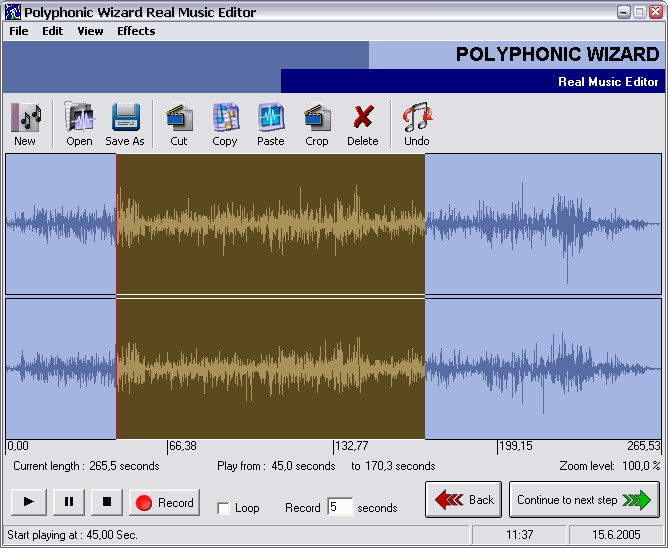Click the highlighted selection in upper waveform channel
This screenshot has height=548, width=668.
tap(271, 224)
